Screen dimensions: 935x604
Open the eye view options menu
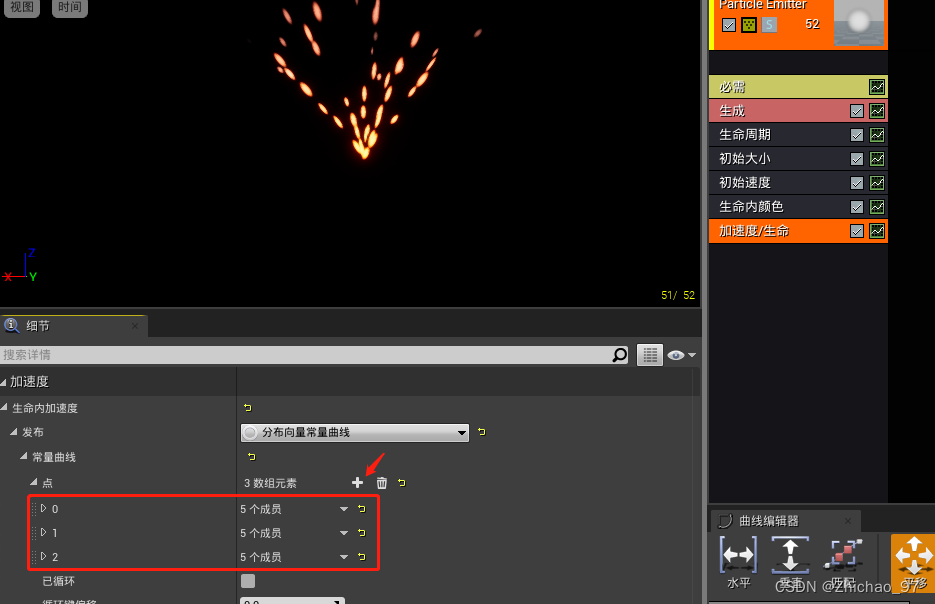(x=681, y=355)
